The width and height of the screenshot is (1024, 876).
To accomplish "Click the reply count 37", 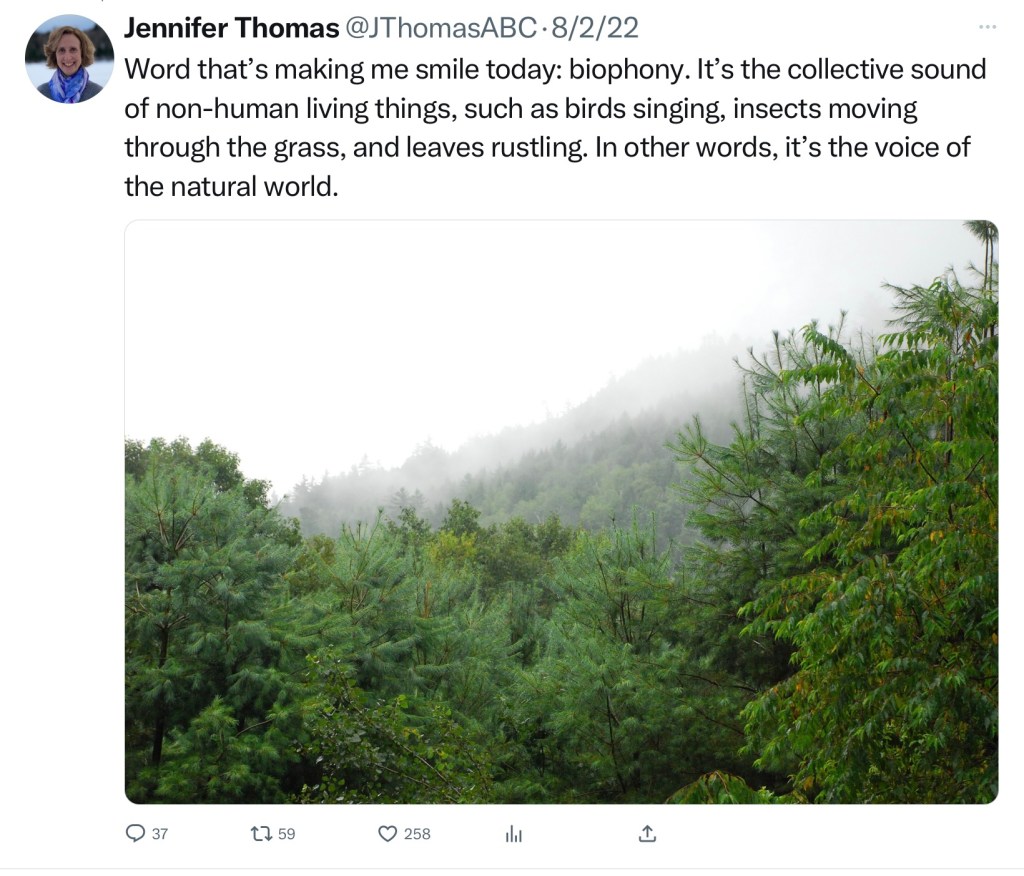I will pyautogui.click(x=160, y=833).
